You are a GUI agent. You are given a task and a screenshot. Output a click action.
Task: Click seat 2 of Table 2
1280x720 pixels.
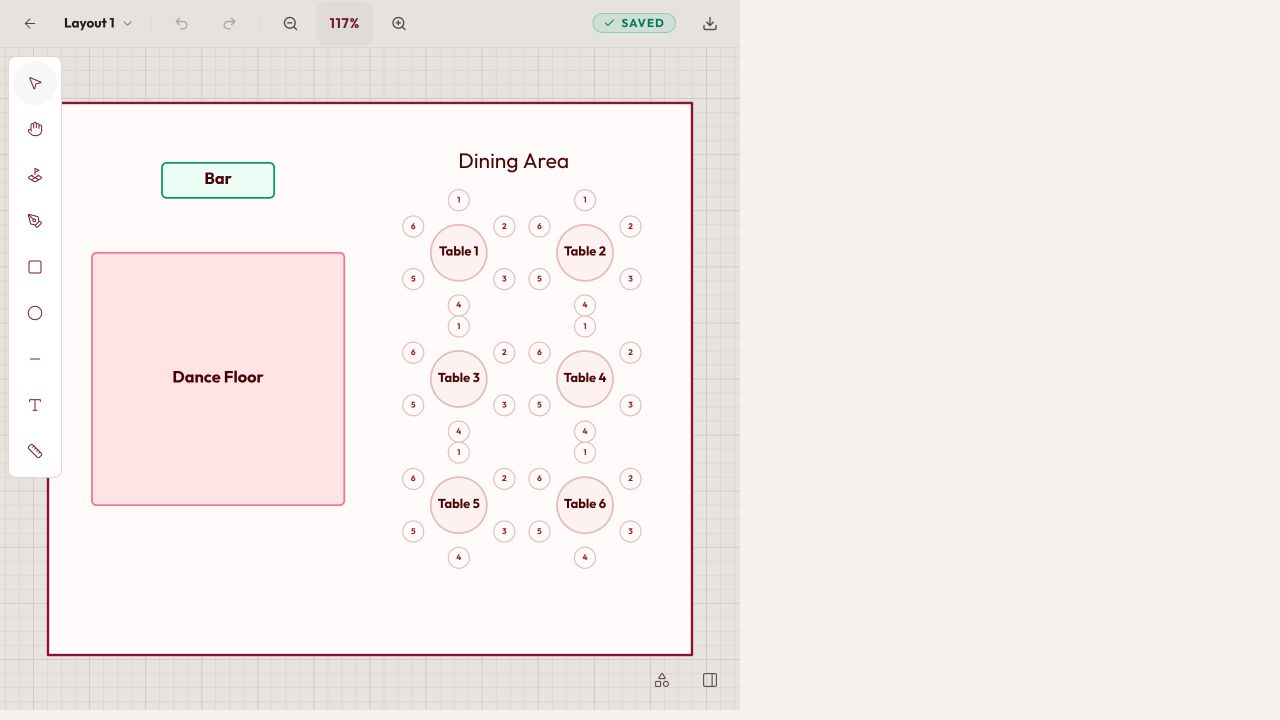pyautogui.click(x=630, y=226)
